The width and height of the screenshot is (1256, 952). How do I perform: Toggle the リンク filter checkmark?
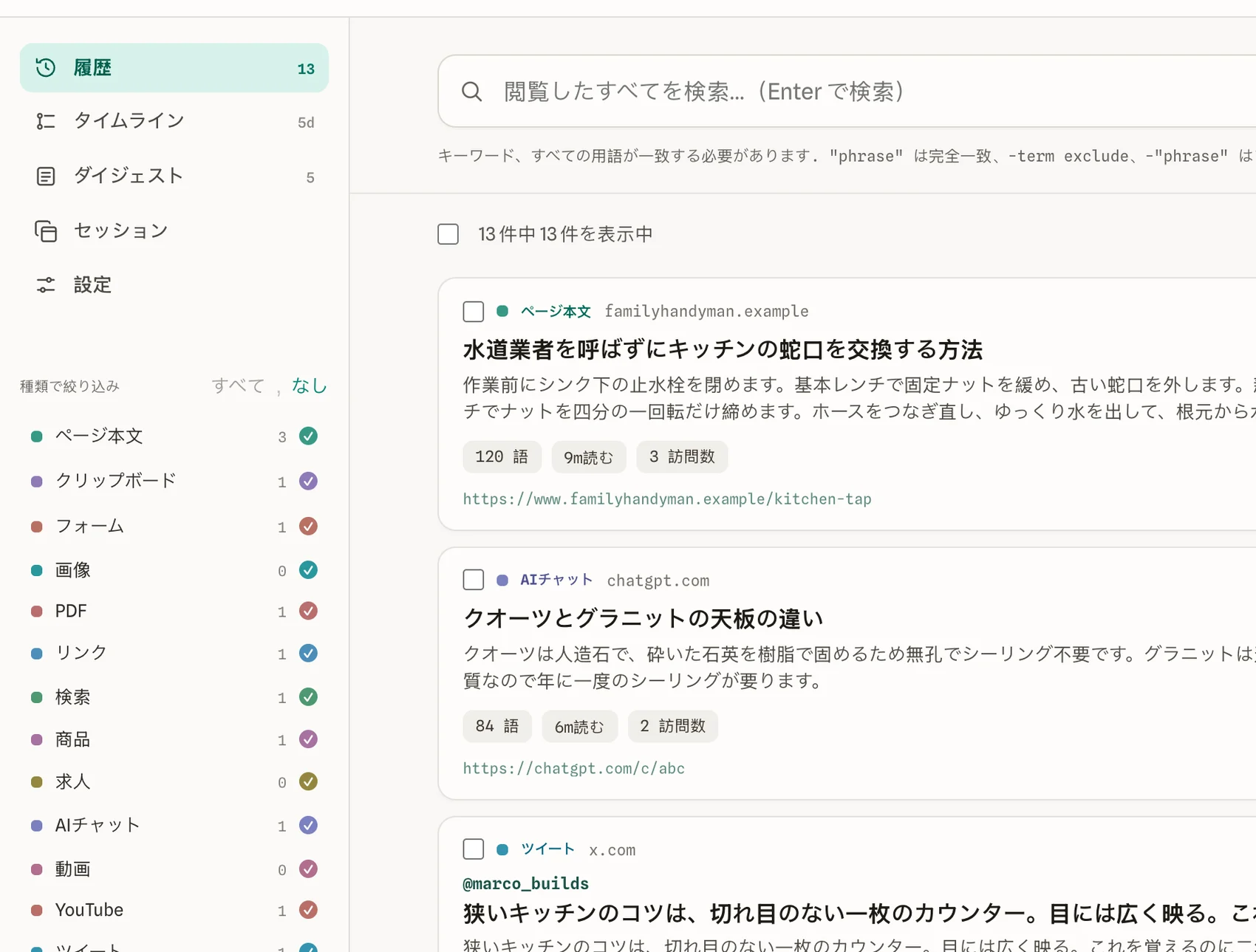(x=308, y=654)
